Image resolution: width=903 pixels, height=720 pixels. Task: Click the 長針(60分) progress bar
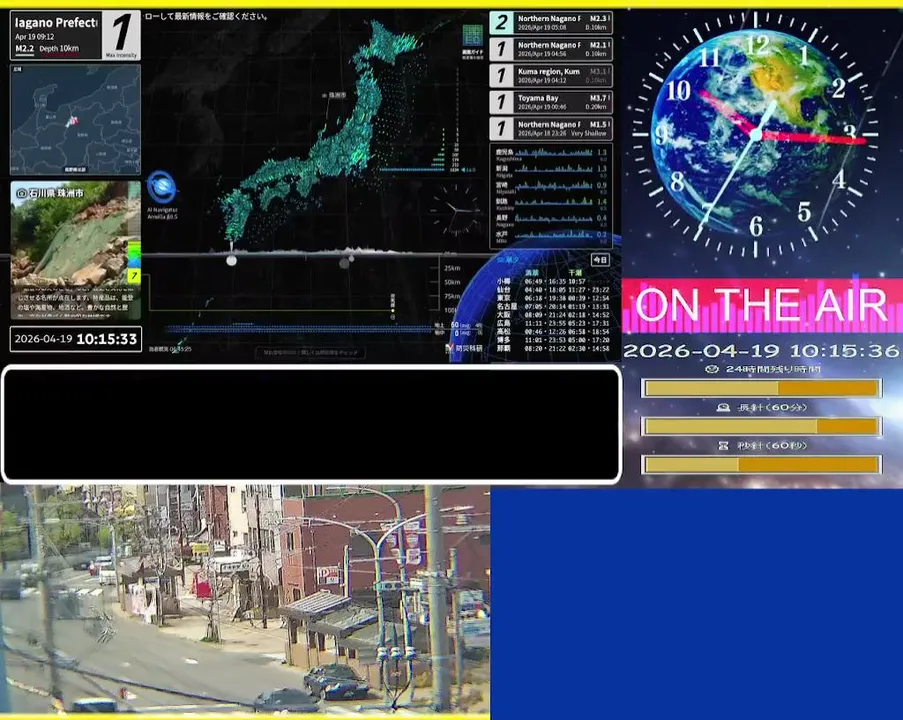761,426
